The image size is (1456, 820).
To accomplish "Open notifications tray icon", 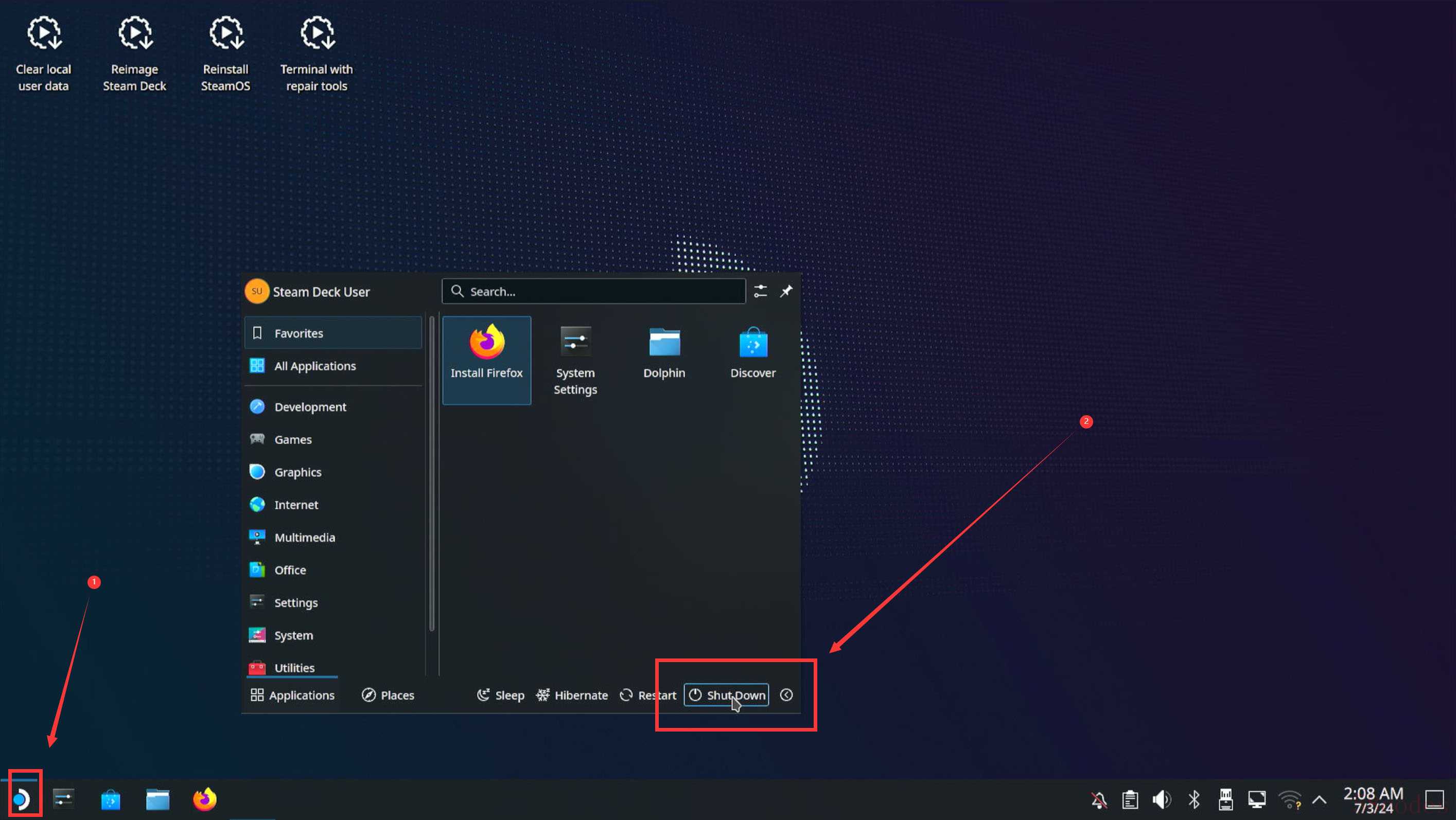I will [1099, 799].
